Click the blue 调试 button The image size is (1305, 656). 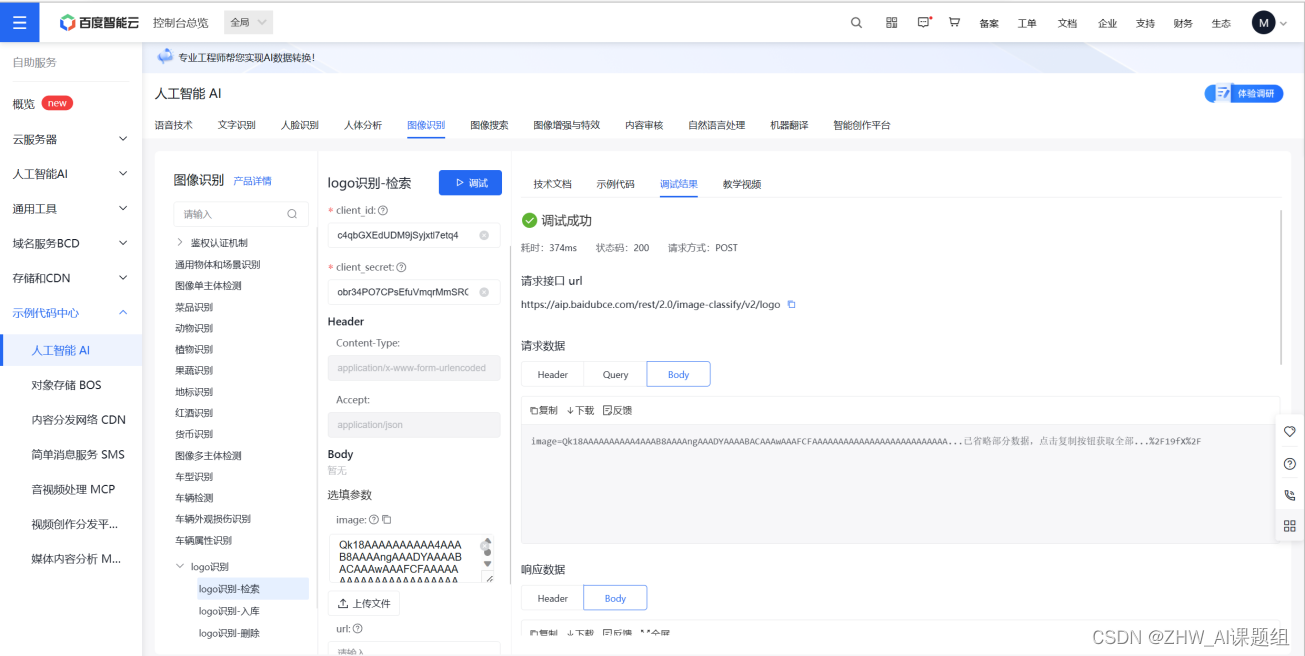click(x=470, y=183)
